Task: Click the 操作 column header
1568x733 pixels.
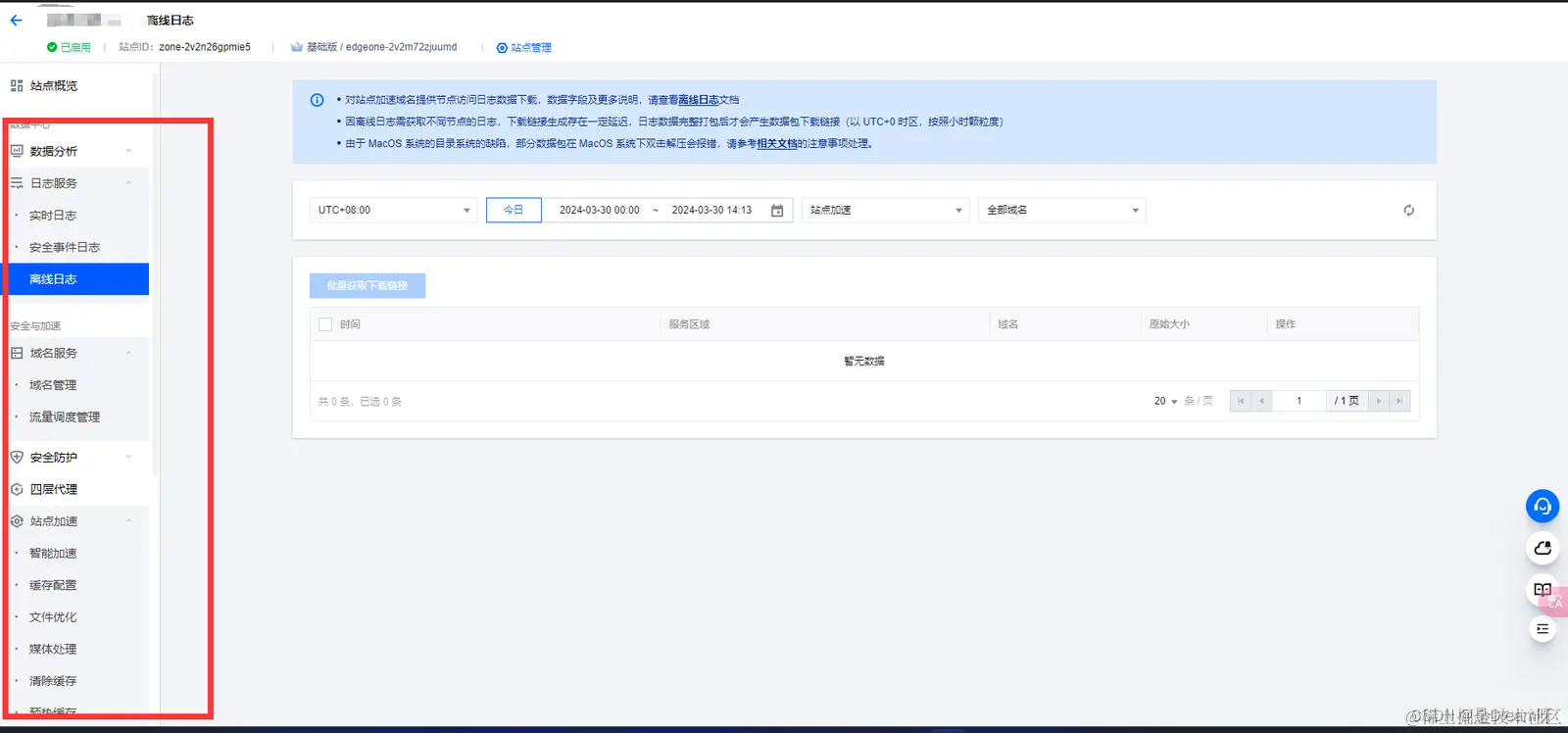Action: tap(1286, 324)
